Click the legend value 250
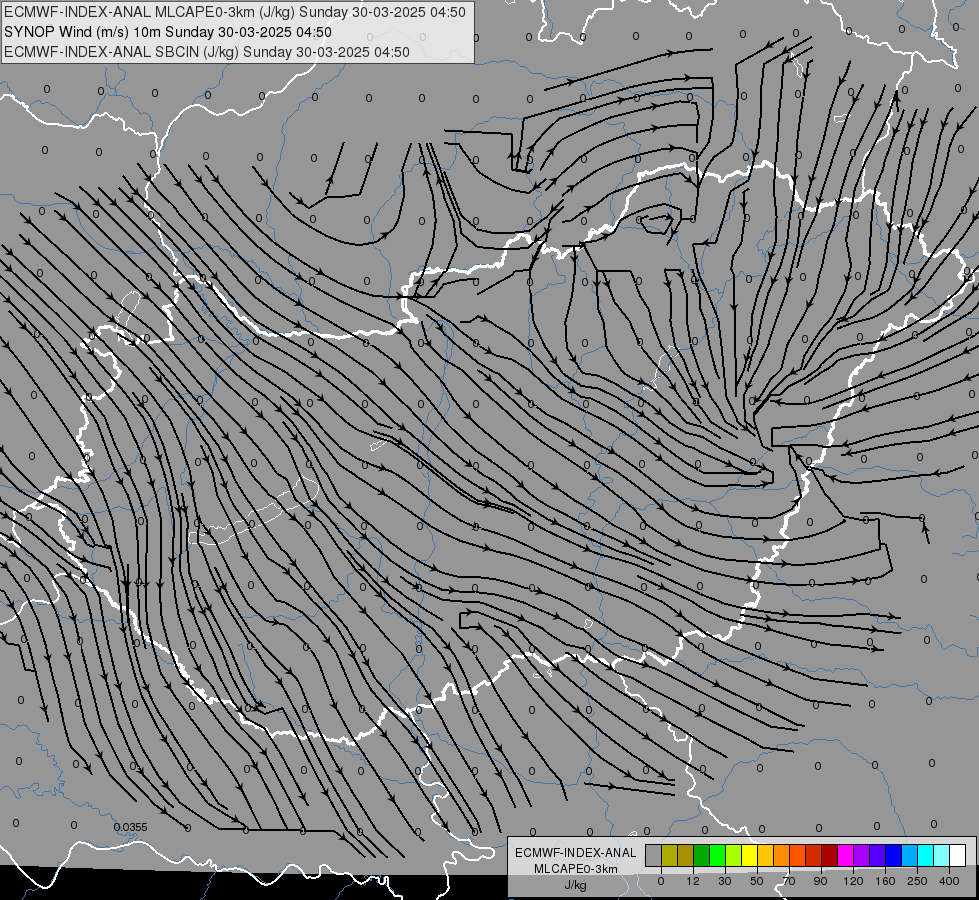 pos(917,881)
